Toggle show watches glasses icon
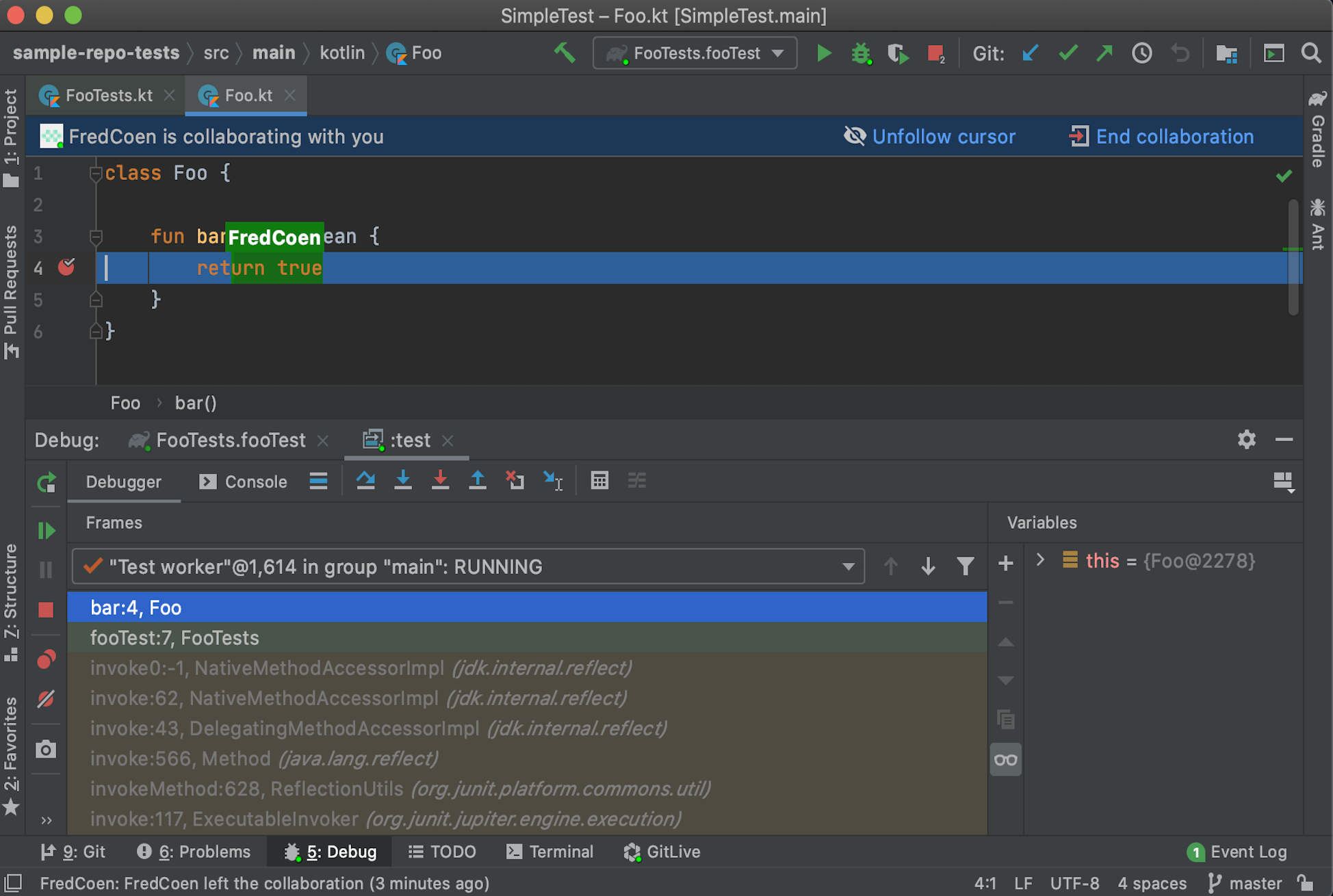Image resolution: width=1333 pixels, height=896 pixels. point(1005,760)
